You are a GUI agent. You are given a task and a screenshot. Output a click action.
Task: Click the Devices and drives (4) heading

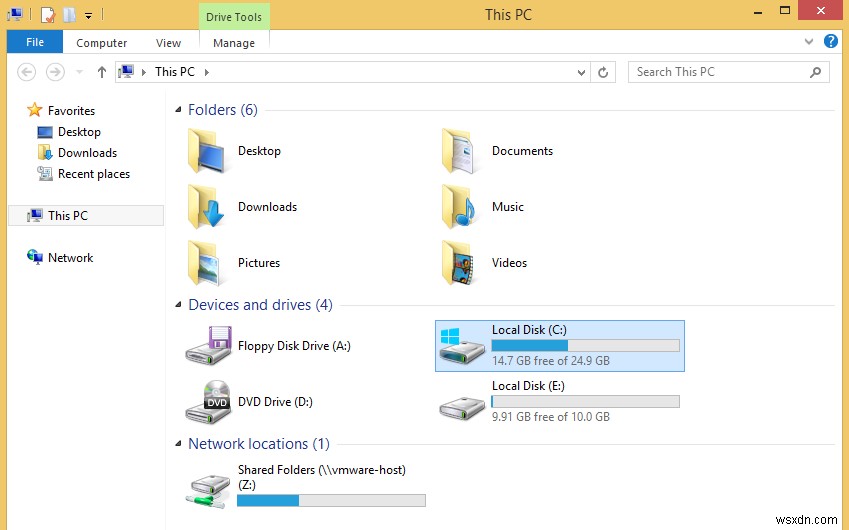(x=260, y=305)
